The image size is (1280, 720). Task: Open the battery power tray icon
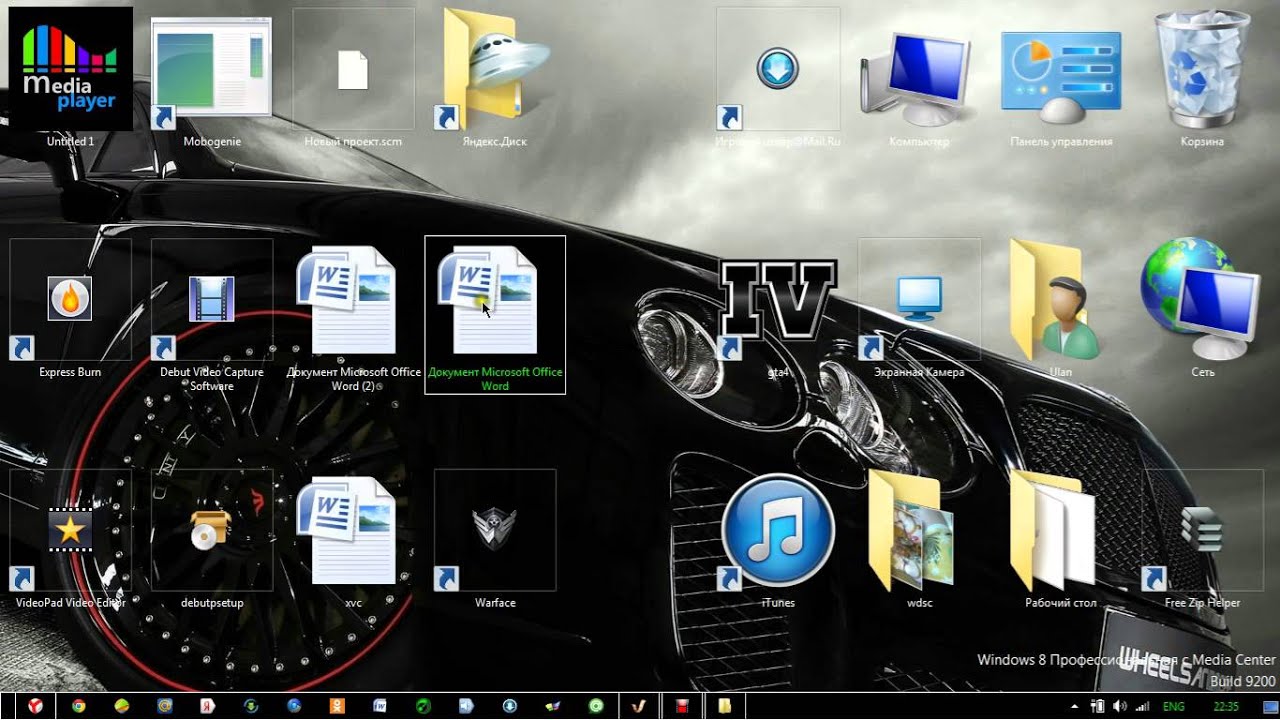1097,706
